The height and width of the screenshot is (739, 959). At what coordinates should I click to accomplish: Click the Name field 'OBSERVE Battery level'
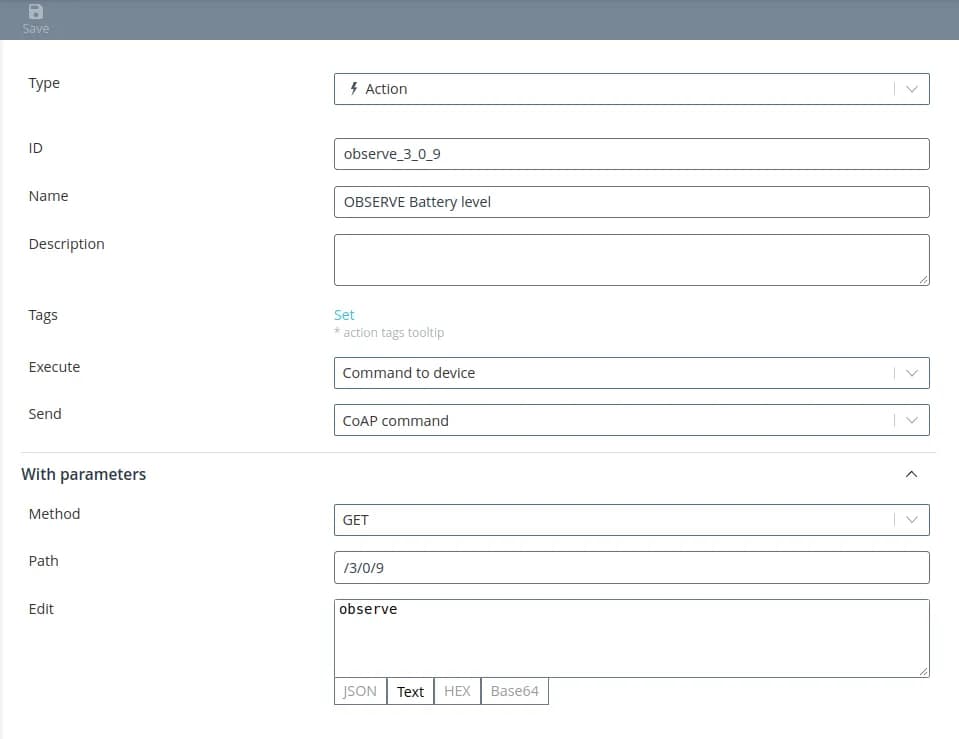[630, 202]
